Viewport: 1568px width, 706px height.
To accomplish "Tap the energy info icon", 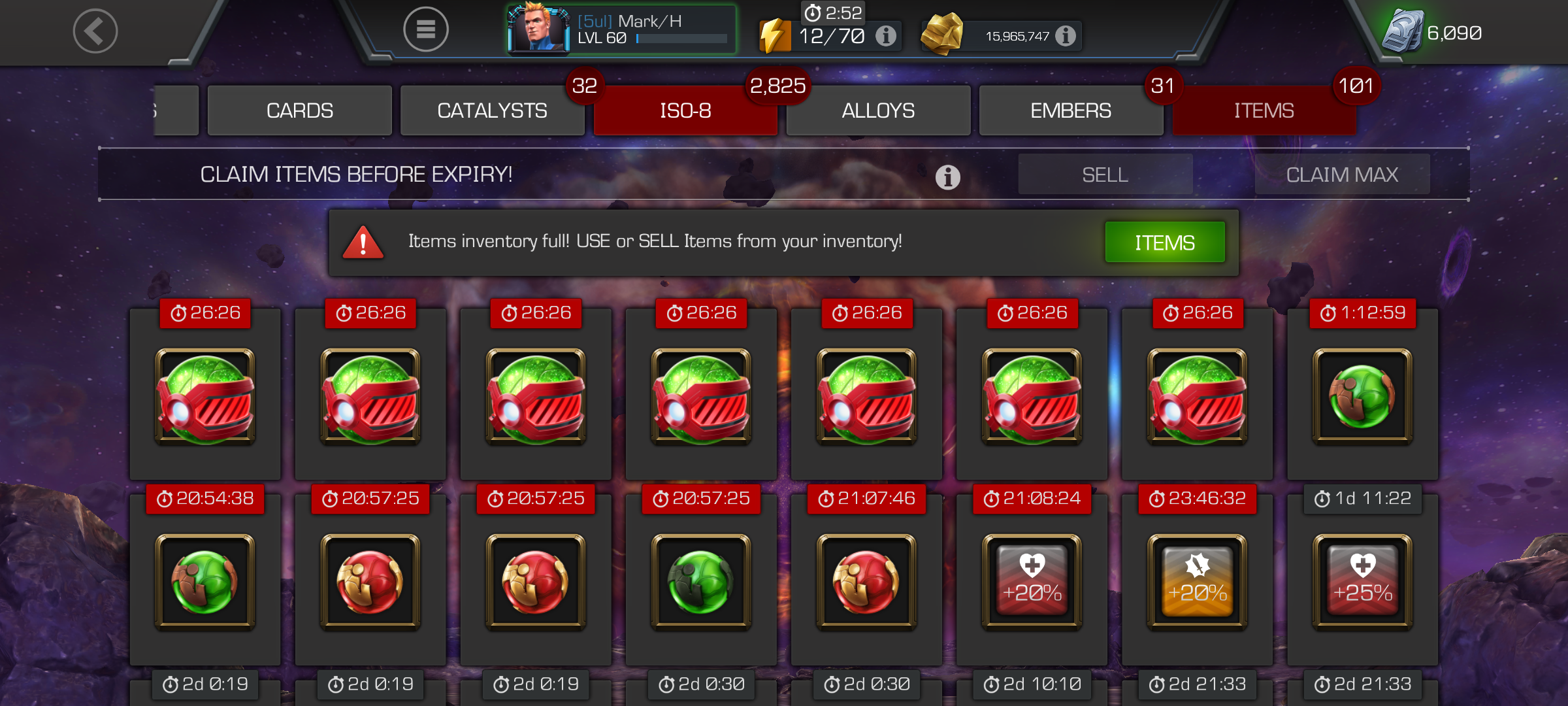I will click(886, 35).
